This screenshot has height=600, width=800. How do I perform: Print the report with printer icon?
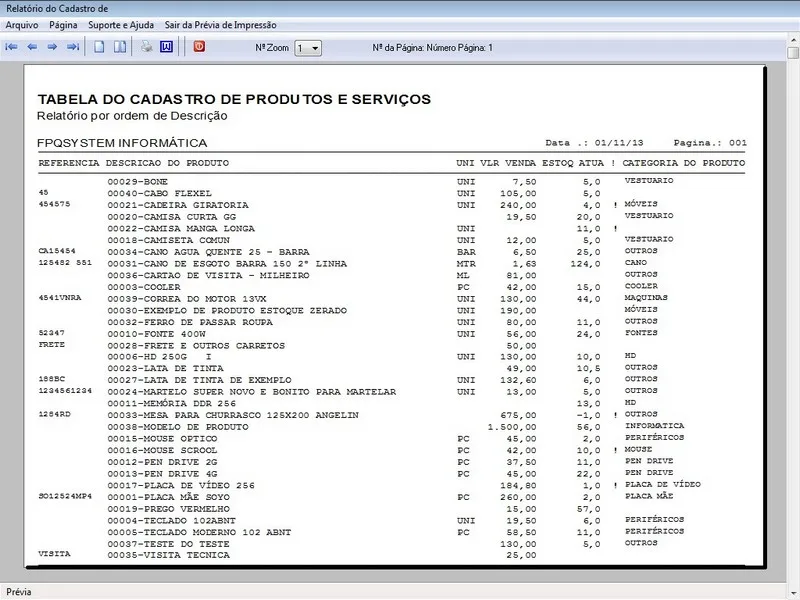pyautogui.click(x=146, y=47)
